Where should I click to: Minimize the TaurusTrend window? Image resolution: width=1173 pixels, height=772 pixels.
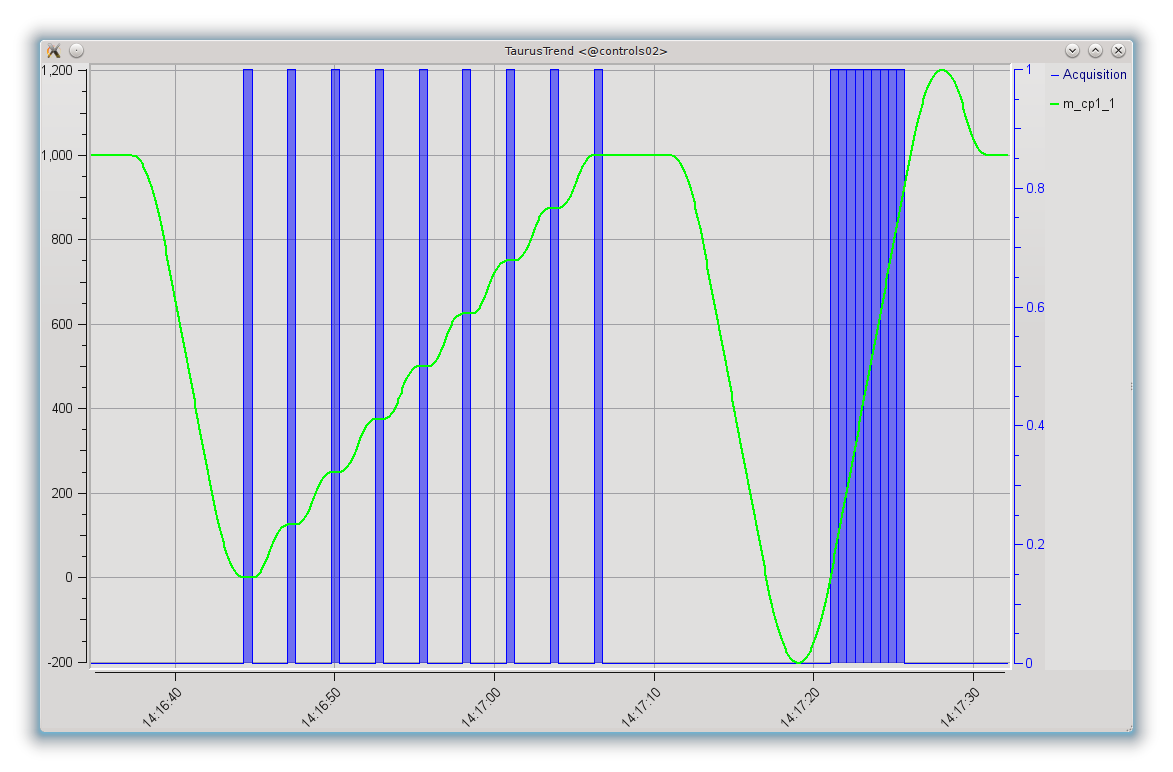tap(1072, 50)
